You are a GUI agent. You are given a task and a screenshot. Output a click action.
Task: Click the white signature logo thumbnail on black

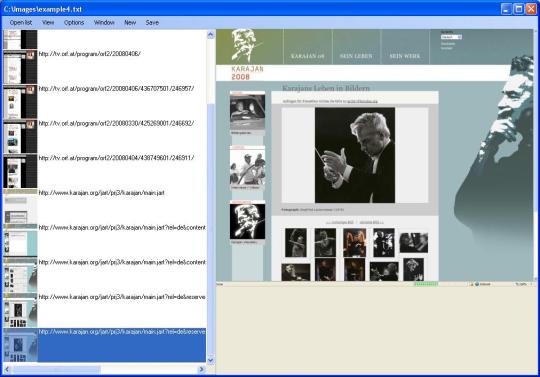point(247,221)
